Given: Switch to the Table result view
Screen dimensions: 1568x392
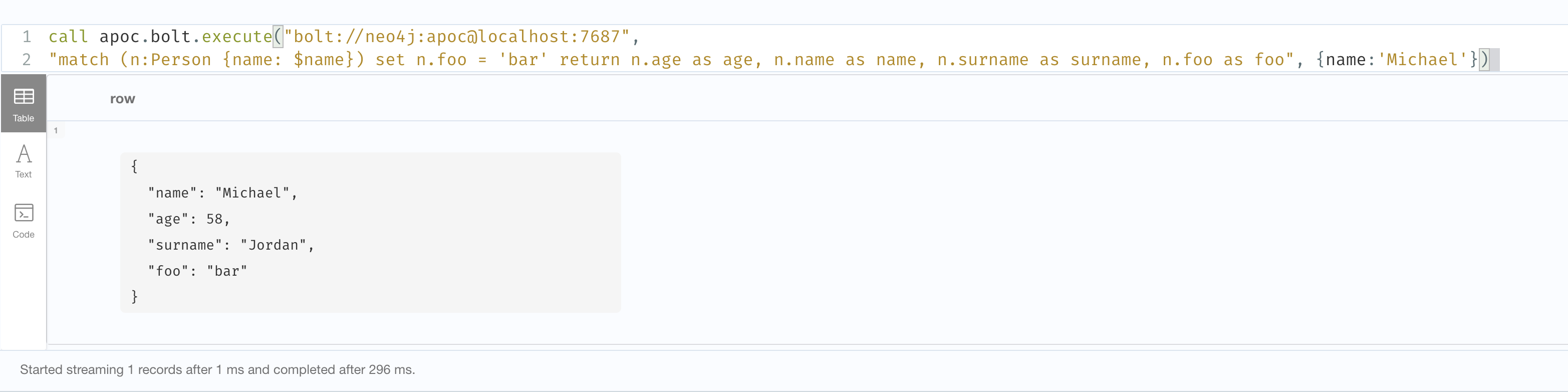Looking at the screenshot, I should click(x=23, y=103).
